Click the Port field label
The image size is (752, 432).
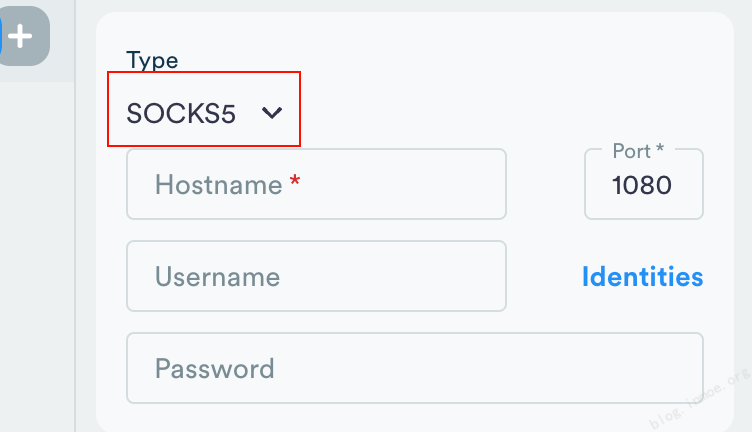pos(632,151)
